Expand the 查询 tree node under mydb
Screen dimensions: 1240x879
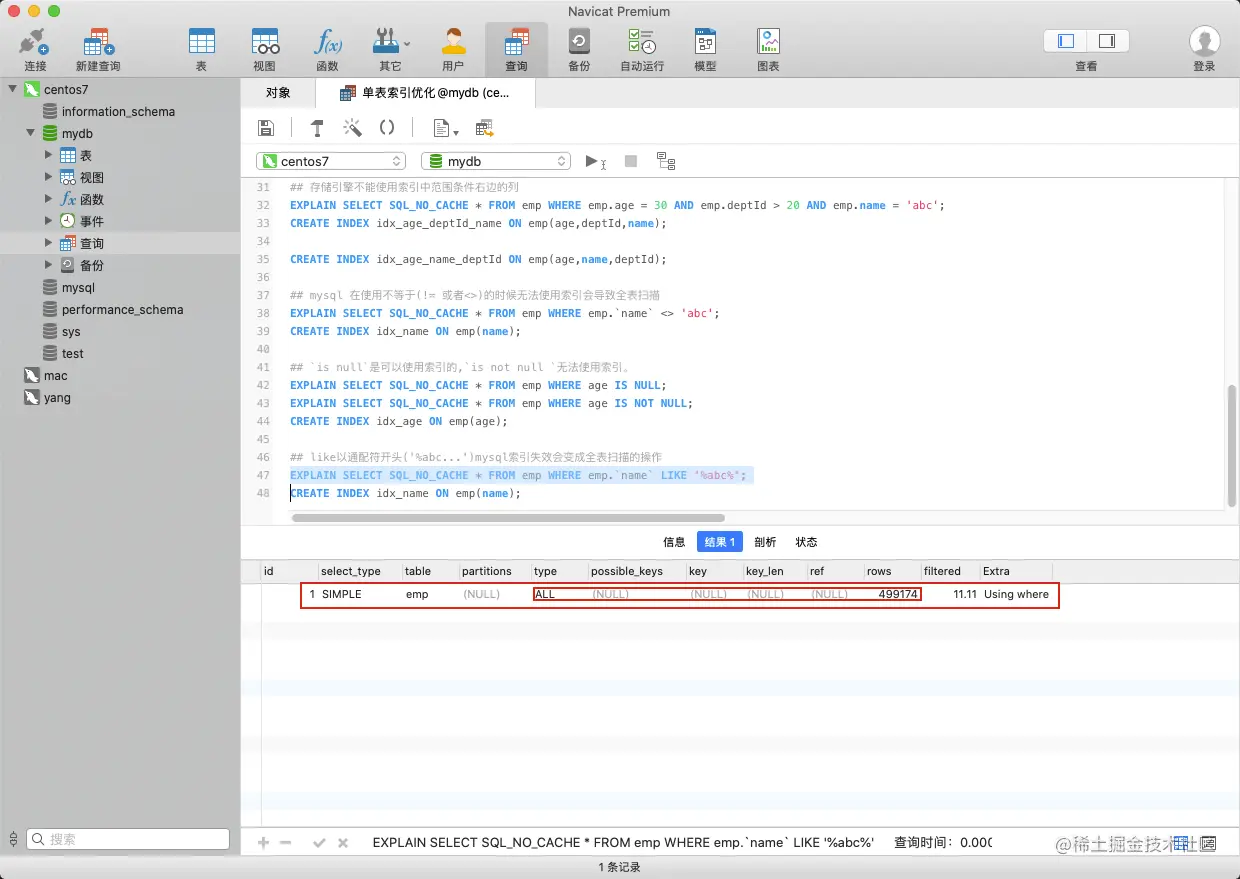click(49, 243)
